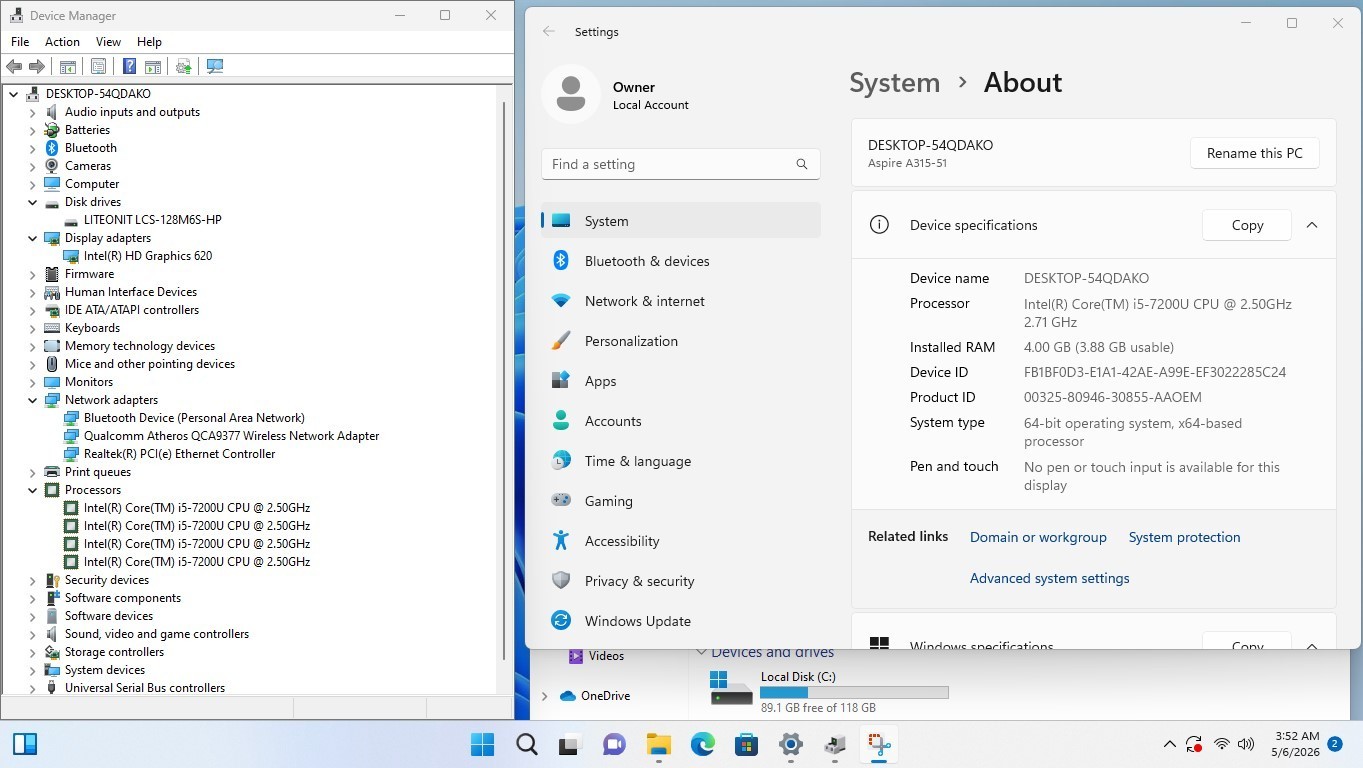Expand the Batteries tree node
Viewport: 1363px width, 768px height.
pyautogui.click(x=32, y=130)
